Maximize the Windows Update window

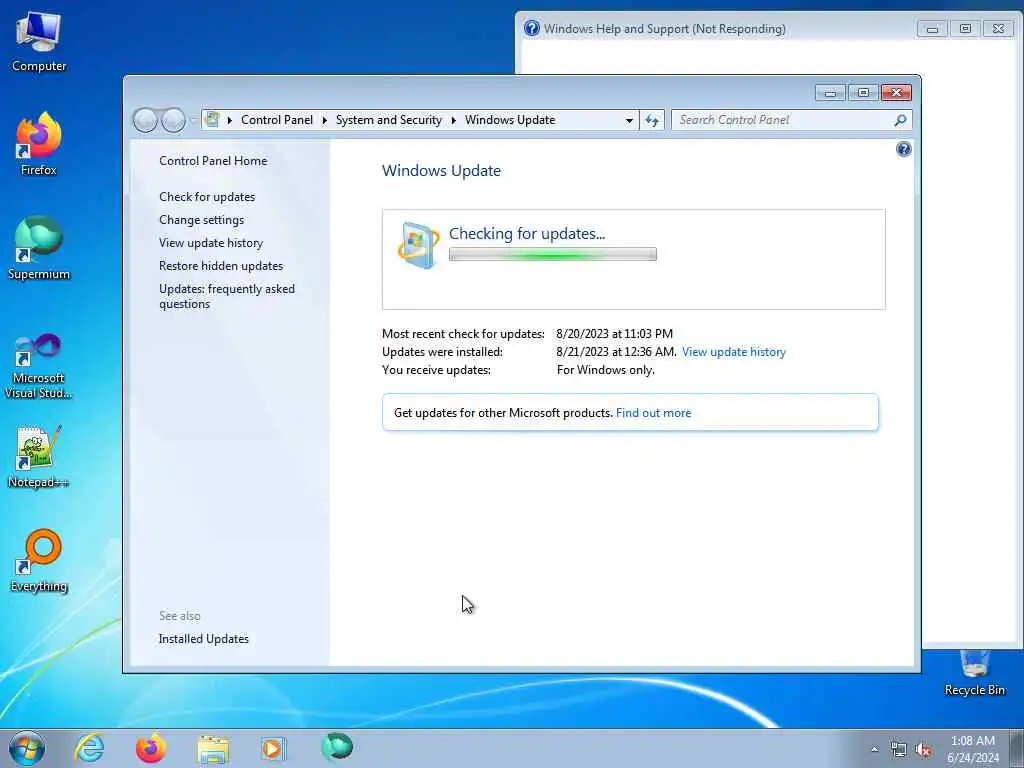(863, 93)
